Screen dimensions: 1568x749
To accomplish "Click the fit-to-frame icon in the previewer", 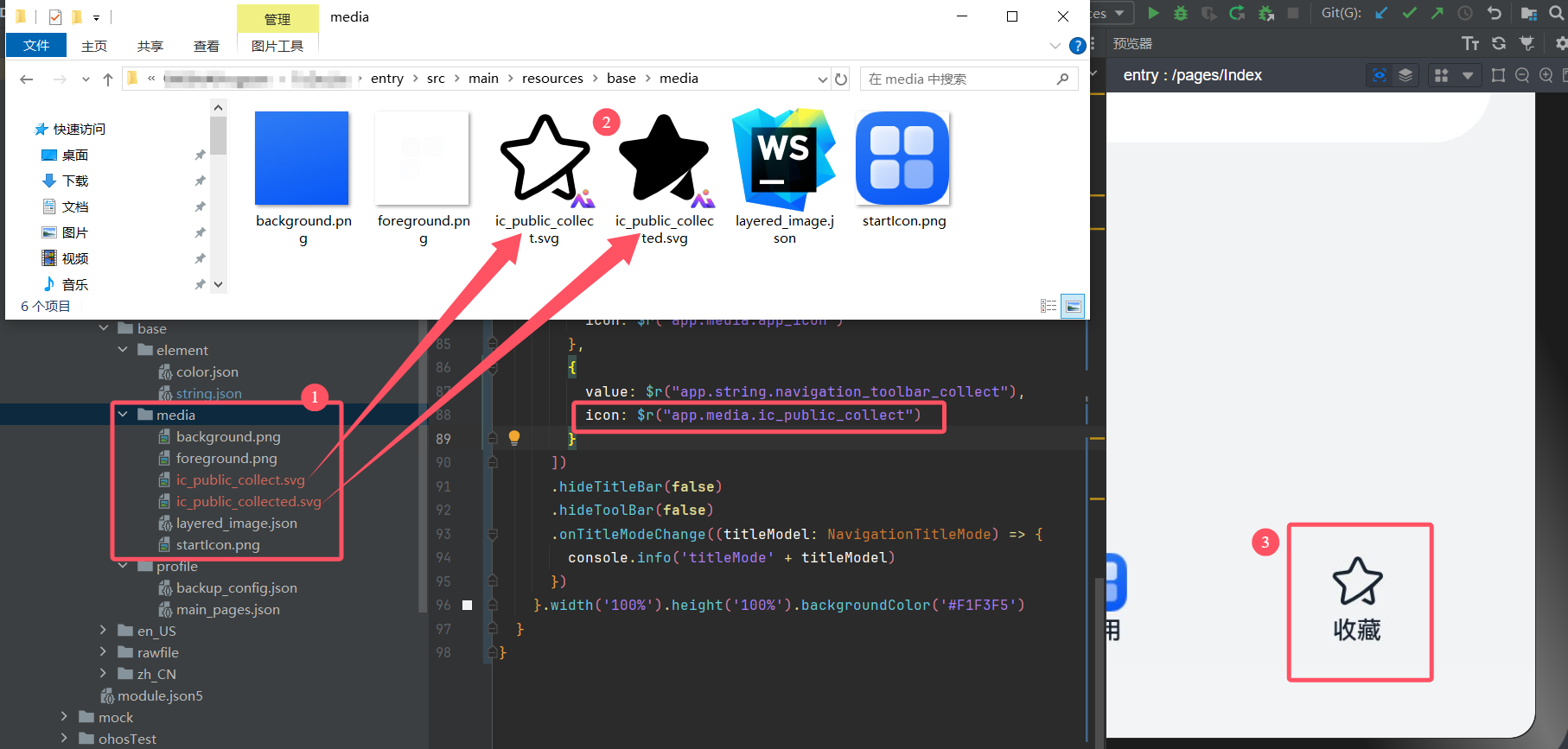I will [1498, 75].
